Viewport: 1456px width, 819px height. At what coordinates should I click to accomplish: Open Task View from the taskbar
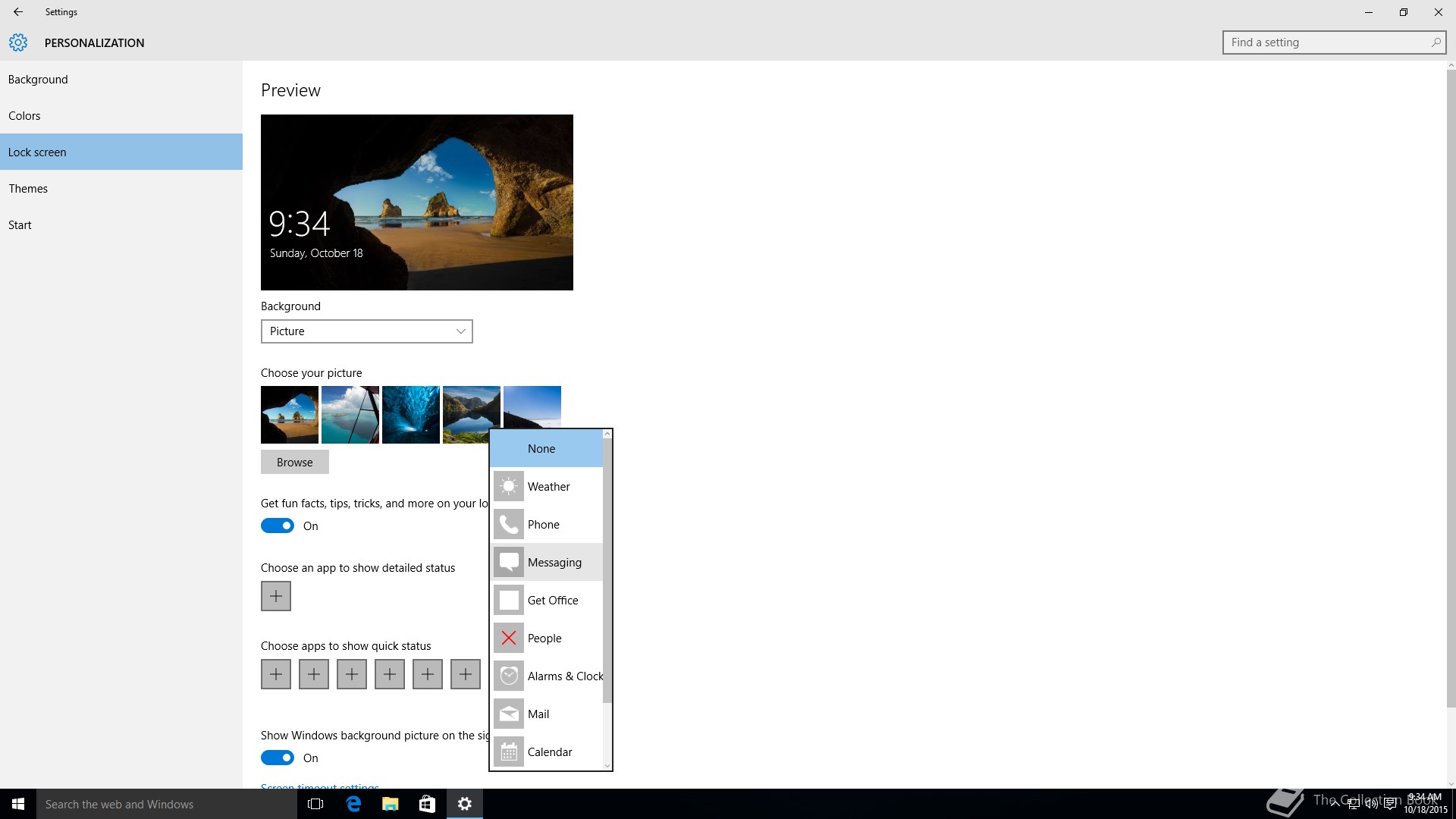point(315,804)
